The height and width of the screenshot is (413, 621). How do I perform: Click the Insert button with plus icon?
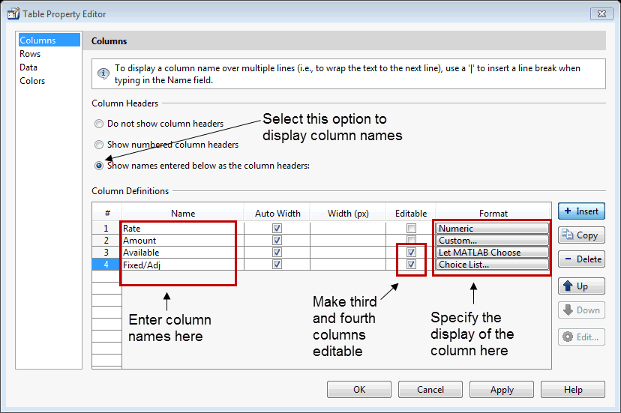point(580,212)
